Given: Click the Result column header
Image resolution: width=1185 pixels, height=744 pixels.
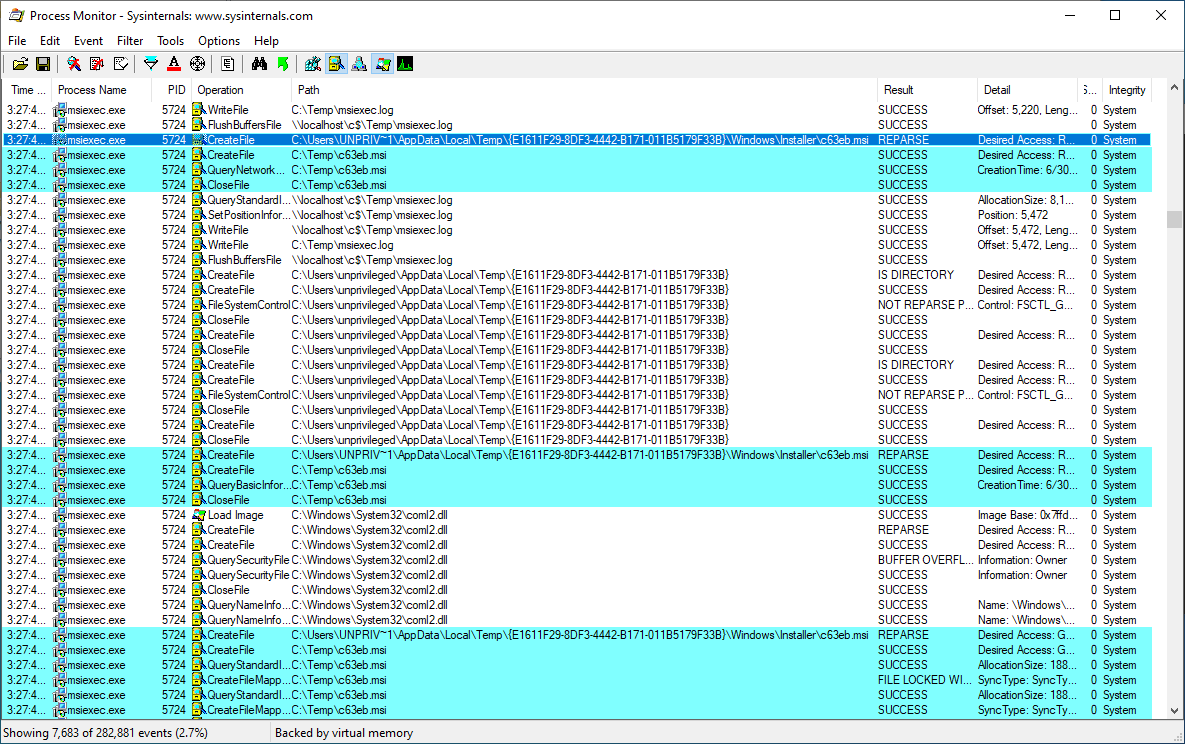Looking at the screenshot, I should (899, 90).
